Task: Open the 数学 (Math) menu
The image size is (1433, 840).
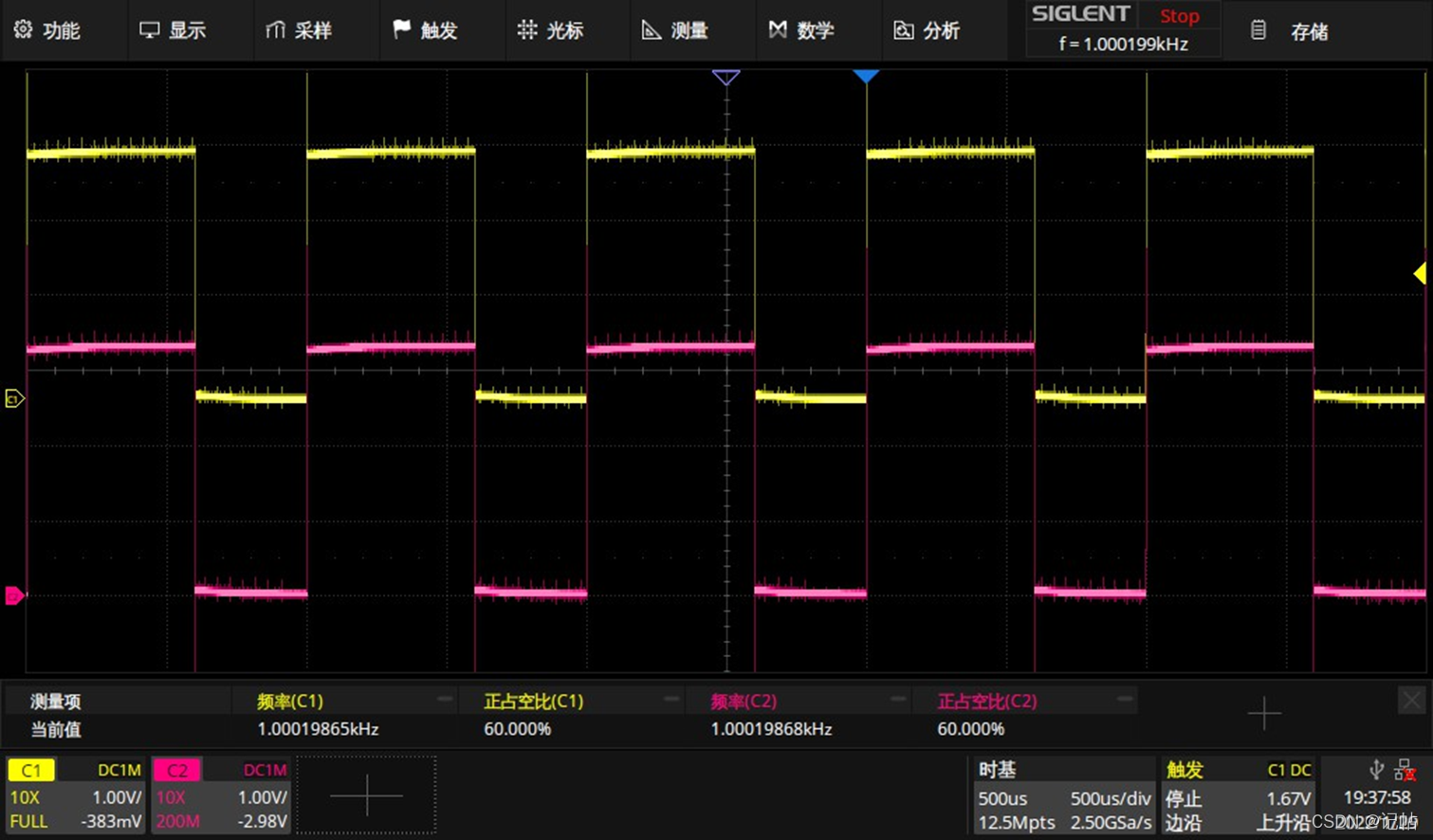Action: pyautogui.click(x=802, y=30)
